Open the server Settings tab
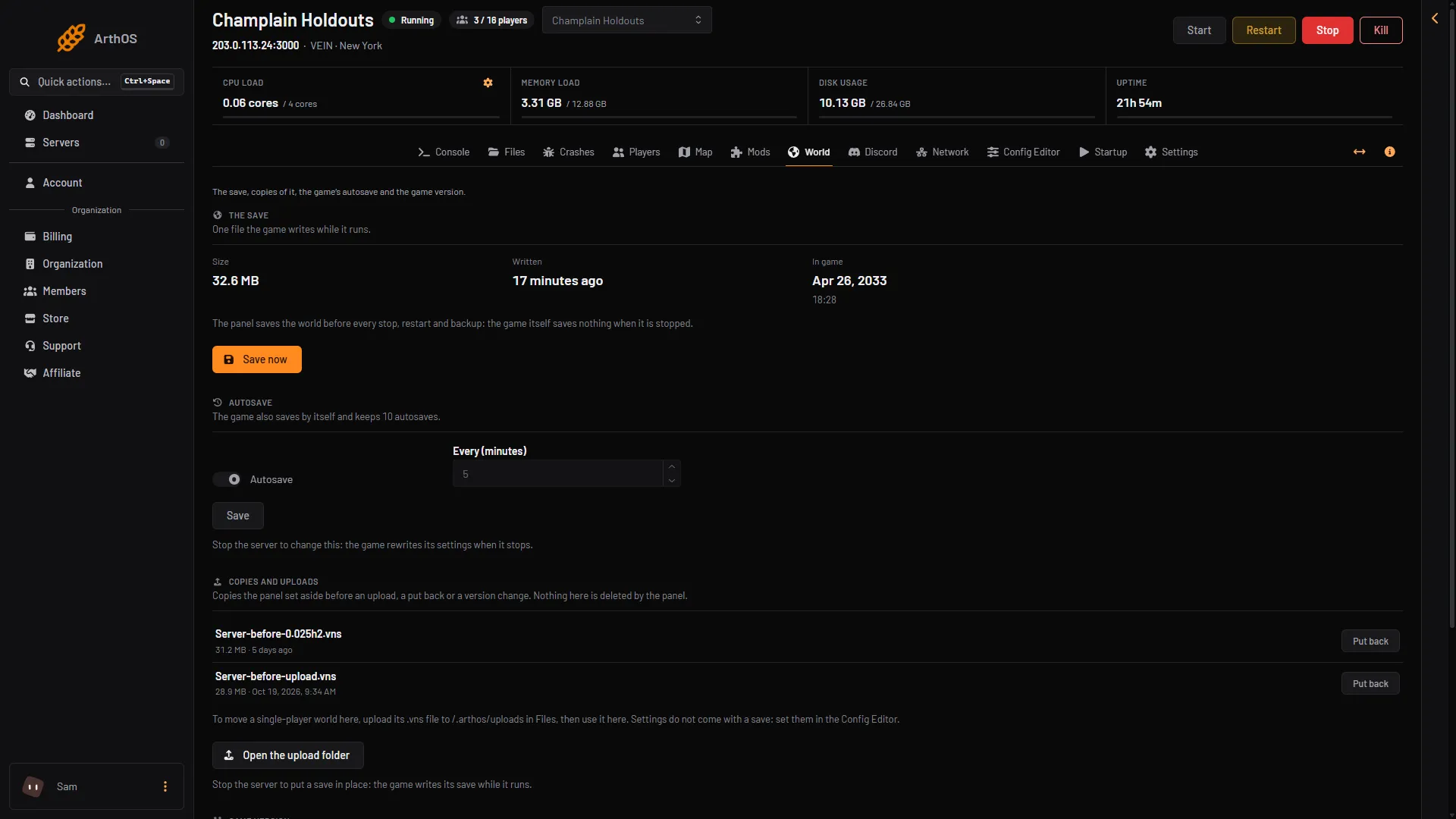The image size is (1456, 819). (x=1172, y=152)
